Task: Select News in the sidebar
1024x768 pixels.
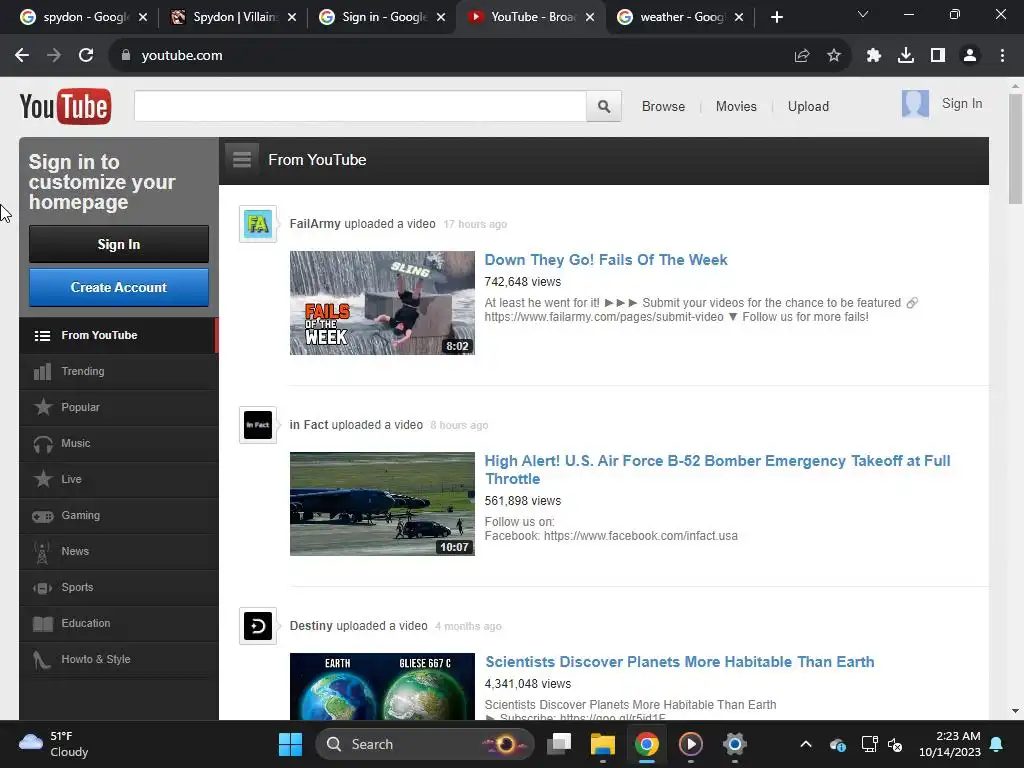Action: click(x=119, y=551)
